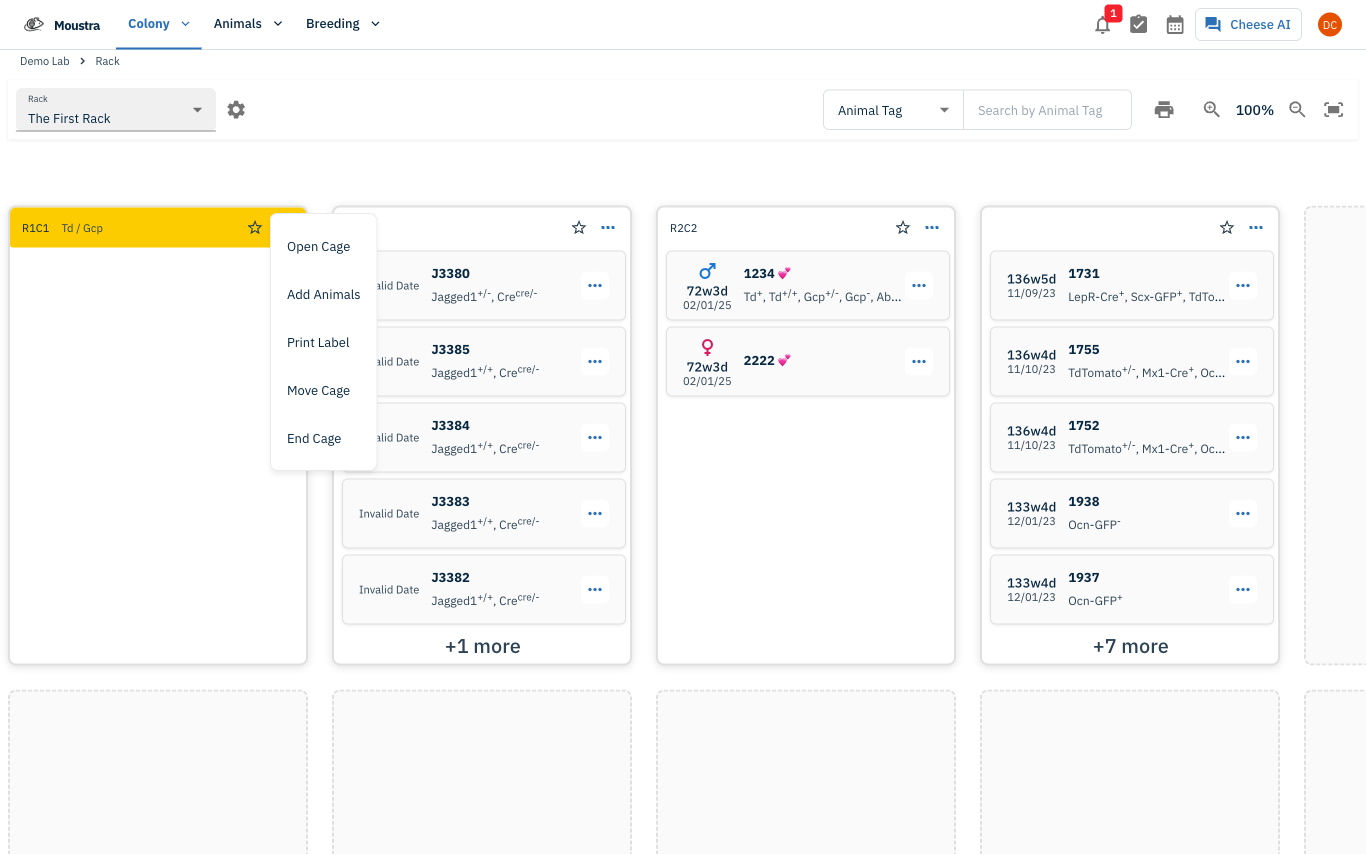Screen dimensions: 1366x854
Task: Zoom out with the magnifier minus icon
Action: click(1297, 110)
